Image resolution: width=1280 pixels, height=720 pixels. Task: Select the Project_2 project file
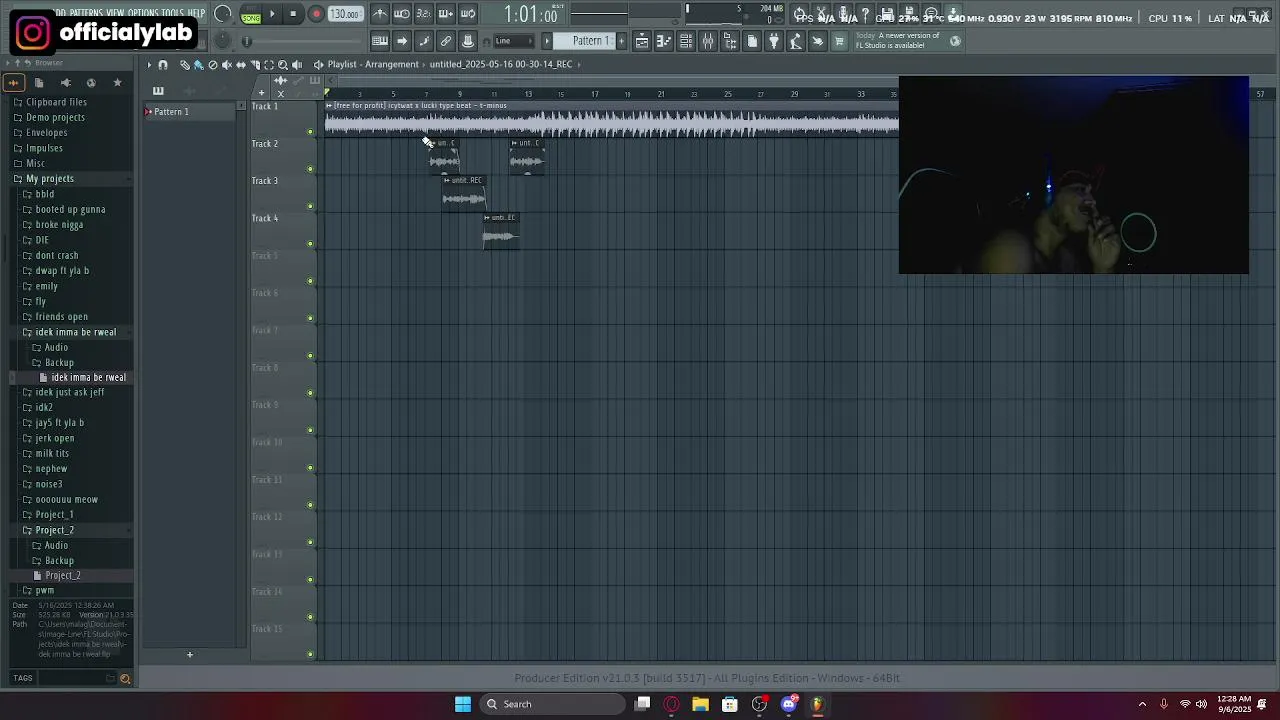[62, 576]
